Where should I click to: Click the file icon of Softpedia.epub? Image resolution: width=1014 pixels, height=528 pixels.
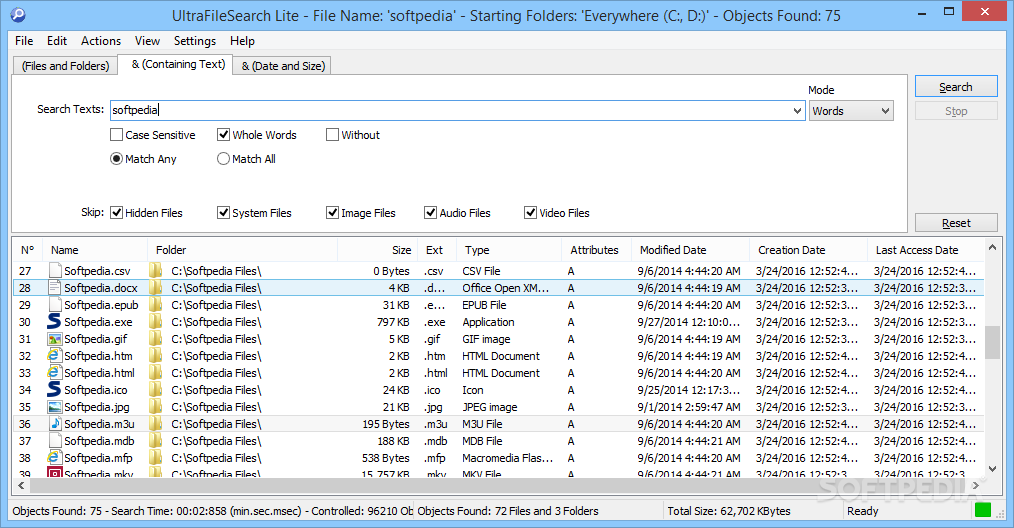(x=55, y=304)
